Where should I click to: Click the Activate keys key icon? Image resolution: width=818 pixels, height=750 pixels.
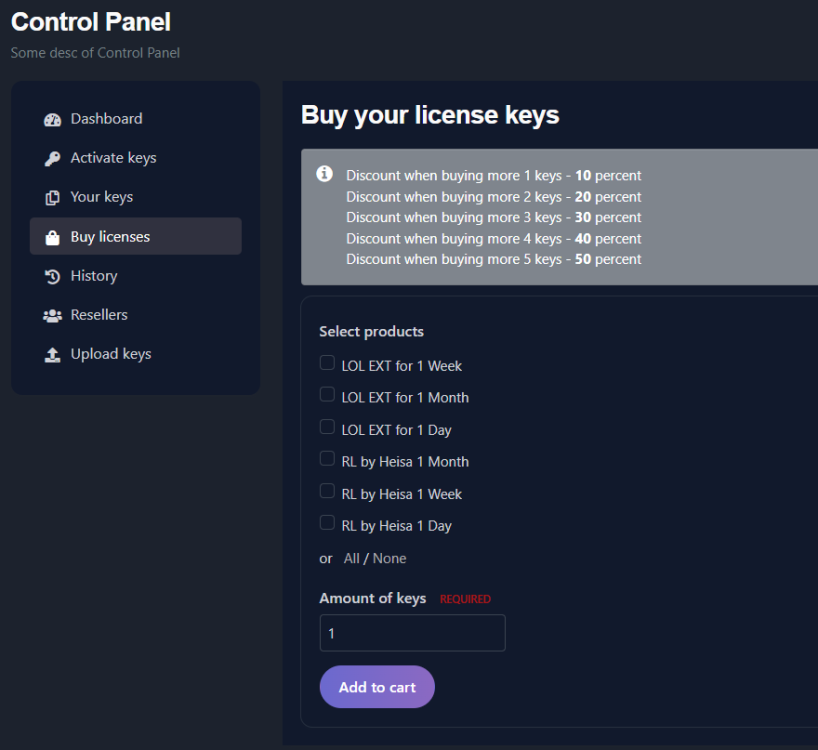click(x=53, y=158)
